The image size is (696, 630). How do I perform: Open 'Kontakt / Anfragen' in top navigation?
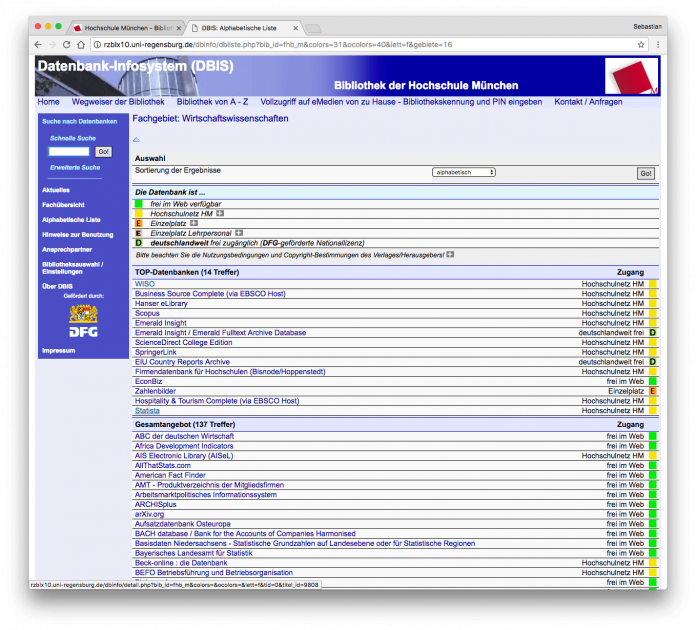click(588, 102)
